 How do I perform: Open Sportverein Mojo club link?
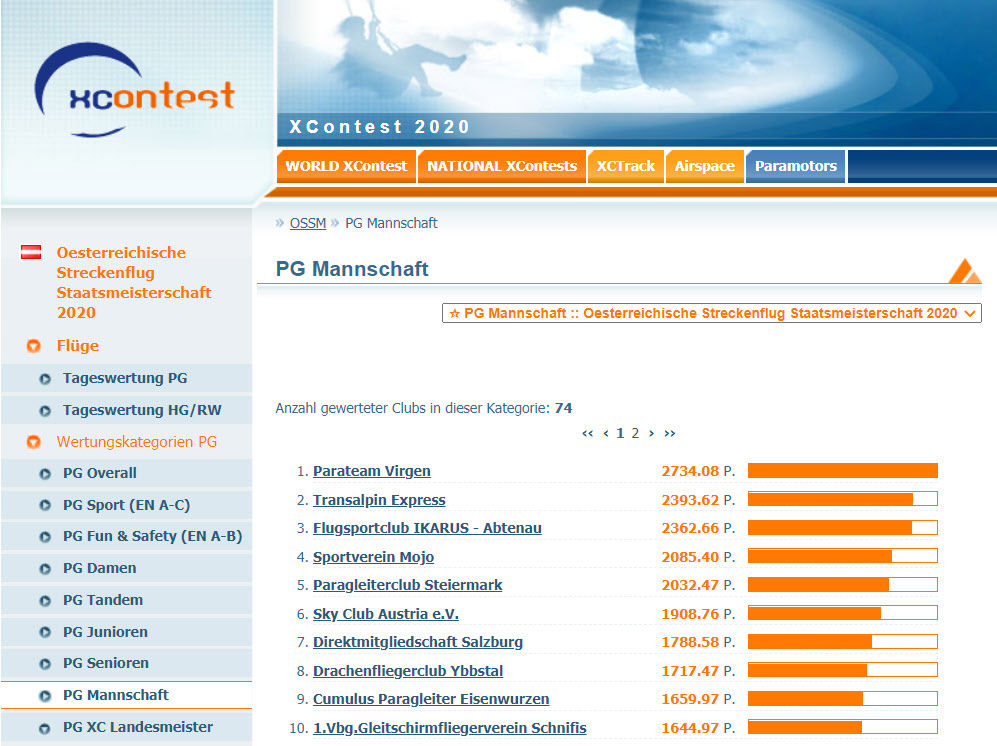point(373,557)
